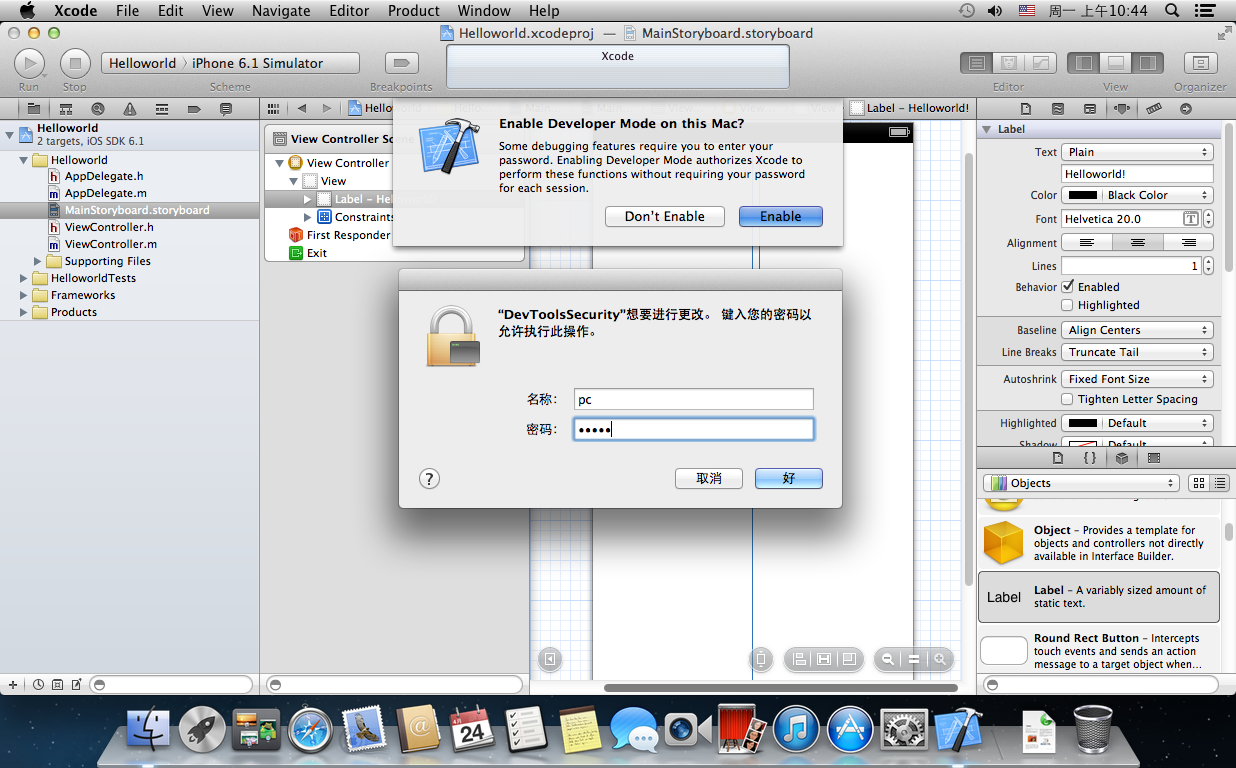Select AppDelegate.h in project navigator

(x=104, y=177)
